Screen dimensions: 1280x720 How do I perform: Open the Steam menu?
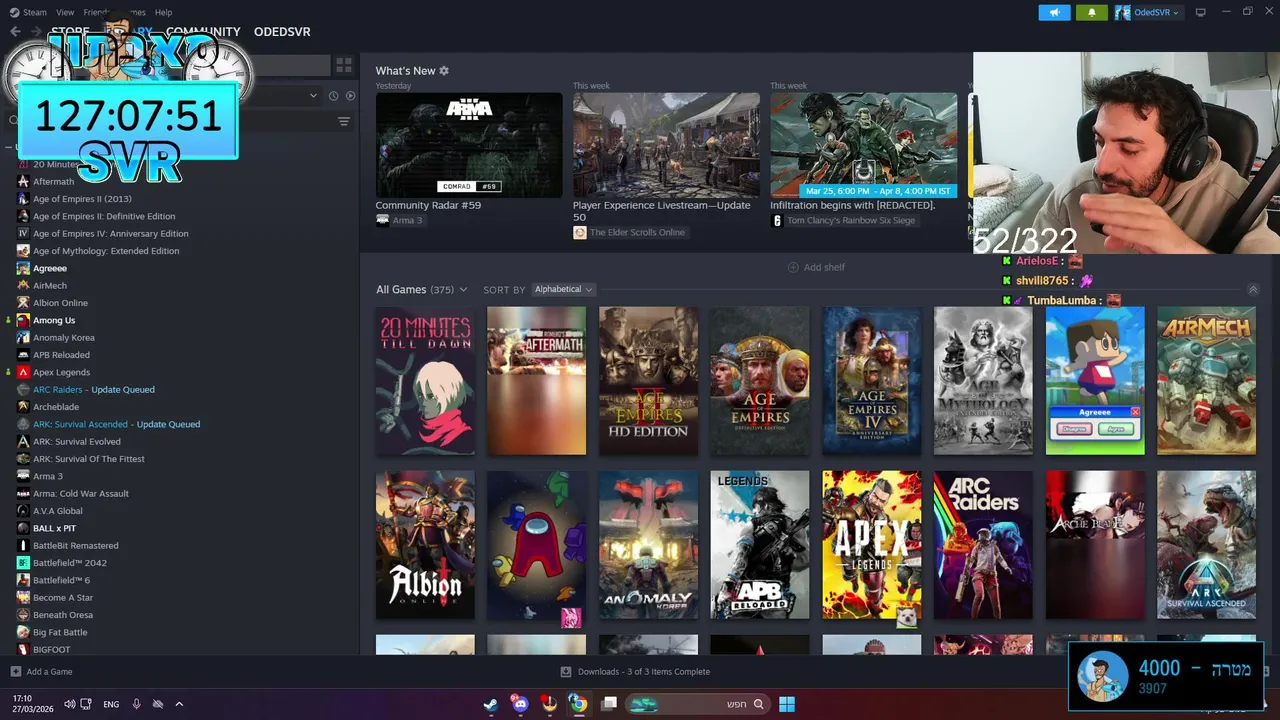tap(35, 12)
